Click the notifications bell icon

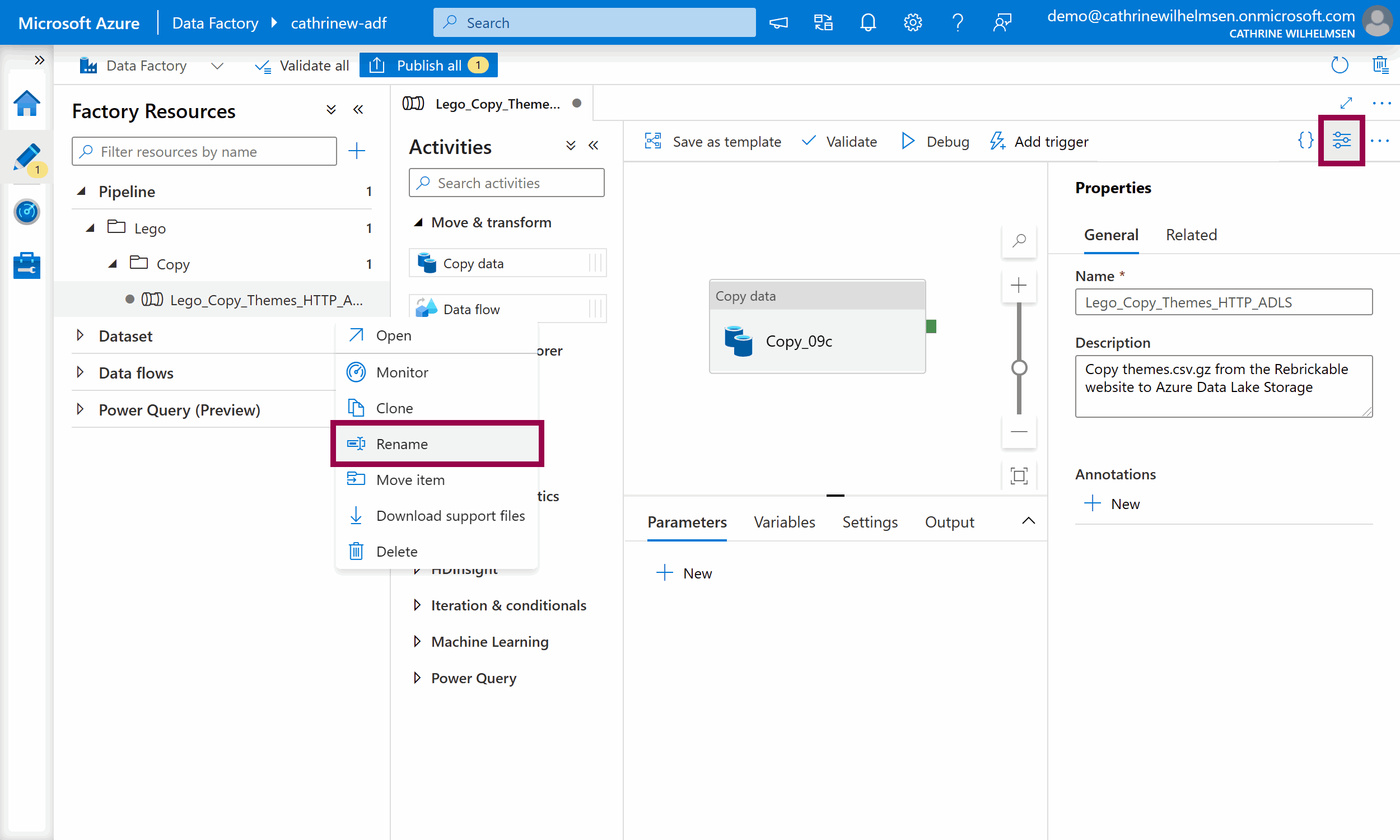(867, 22)
